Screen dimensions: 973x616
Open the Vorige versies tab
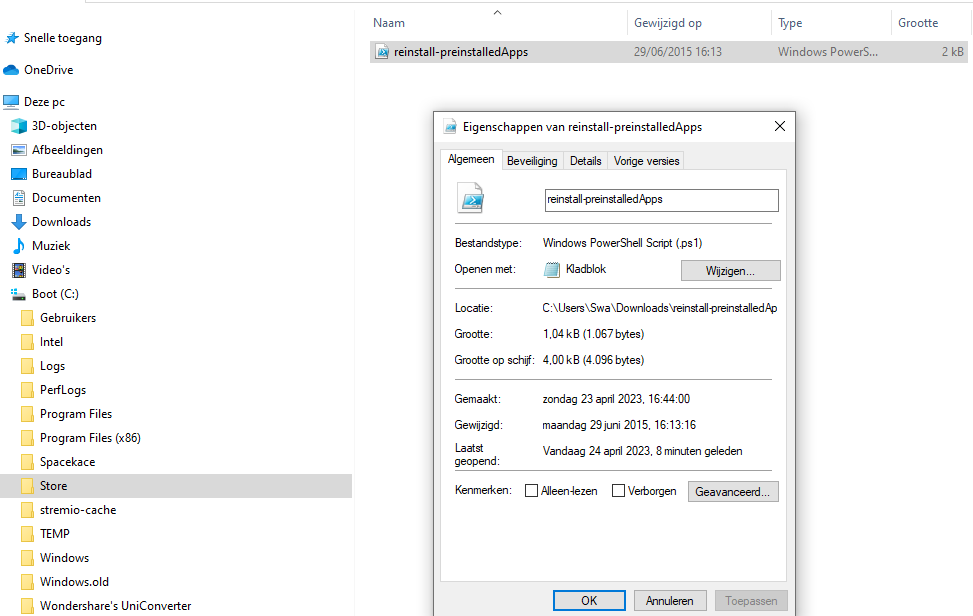pyautogui.click(x=646, y=161)
